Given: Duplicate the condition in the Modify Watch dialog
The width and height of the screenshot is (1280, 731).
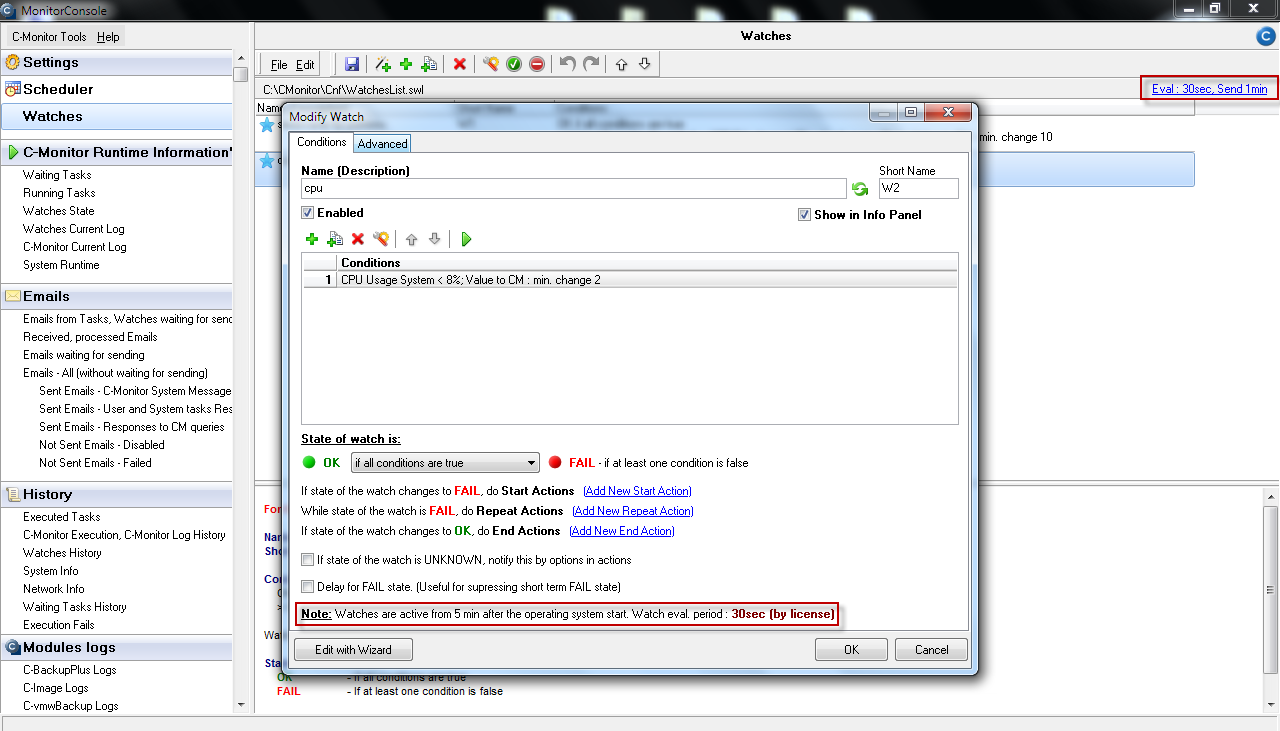Looking at the screenshot, I should click(335, 239).
